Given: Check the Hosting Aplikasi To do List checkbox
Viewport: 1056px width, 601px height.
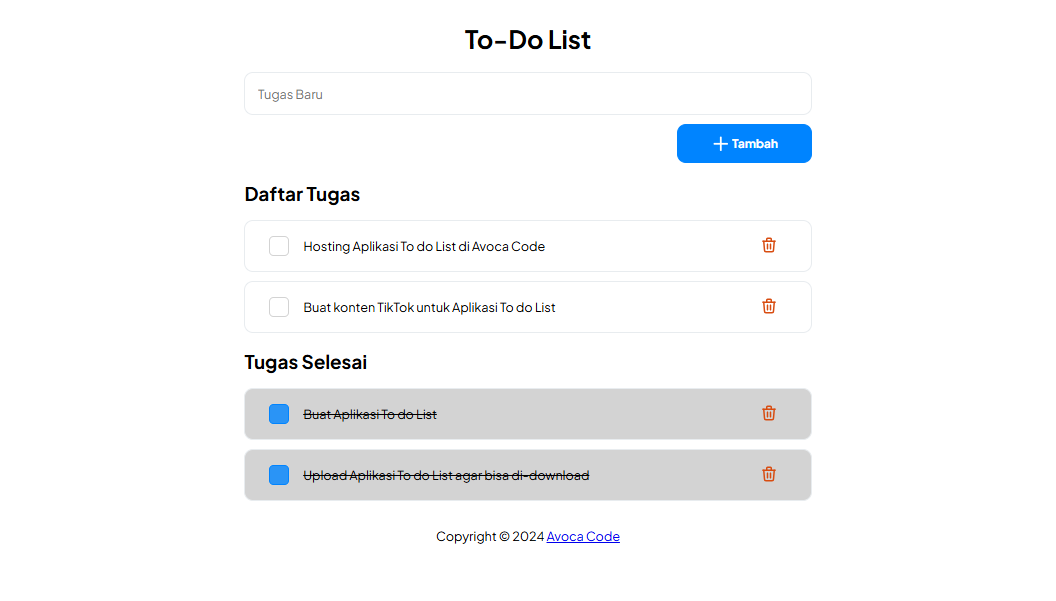Looking at the screenshot, I should (279, 245).
